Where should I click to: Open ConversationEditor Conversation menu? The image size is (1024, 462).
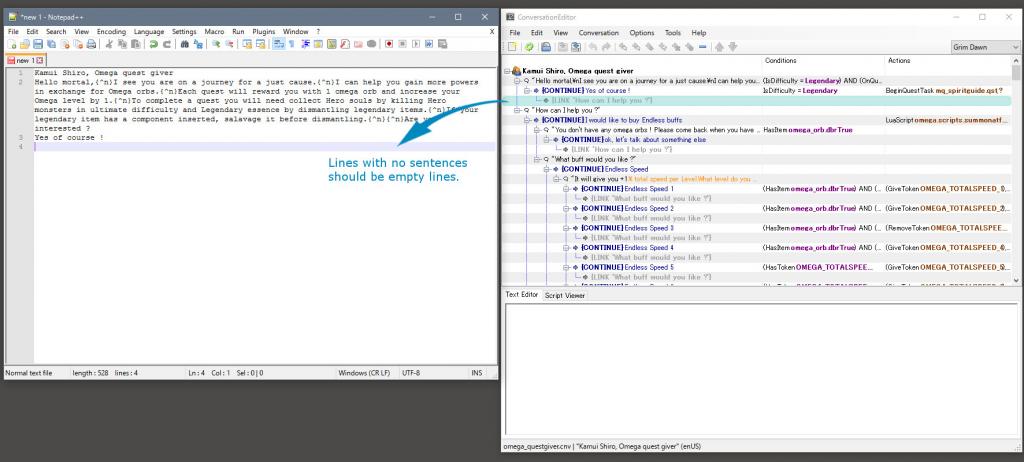[x=598, y=33]
